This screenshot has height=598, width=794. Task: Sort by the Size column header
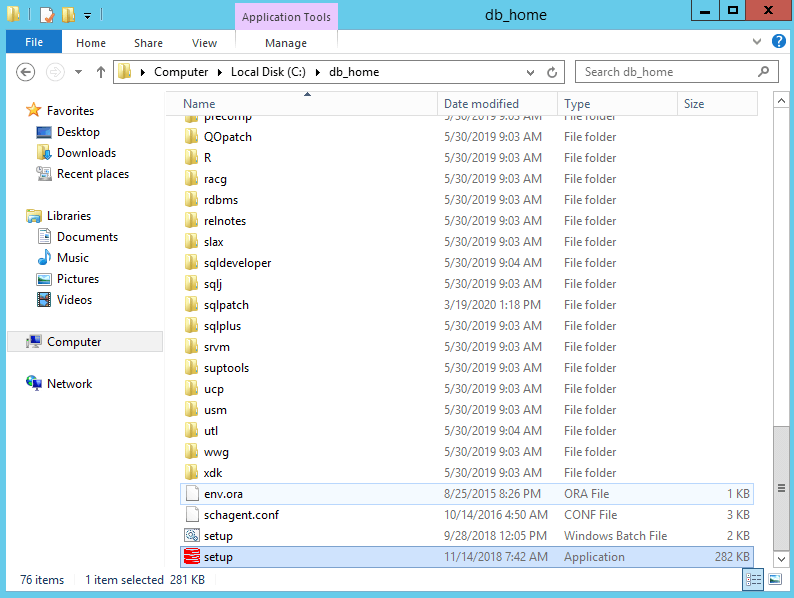[x=718, y=104]
